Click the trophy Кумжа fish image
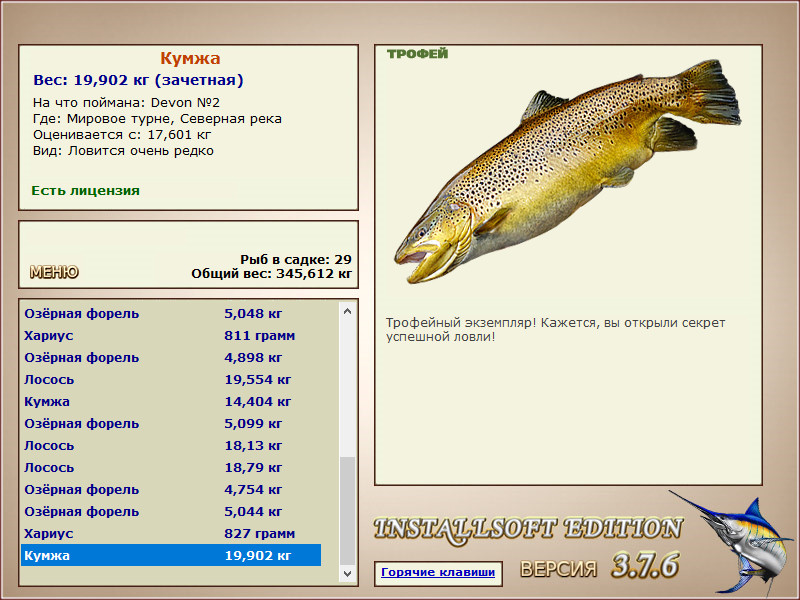800x600 pixels. click(567, 171)
